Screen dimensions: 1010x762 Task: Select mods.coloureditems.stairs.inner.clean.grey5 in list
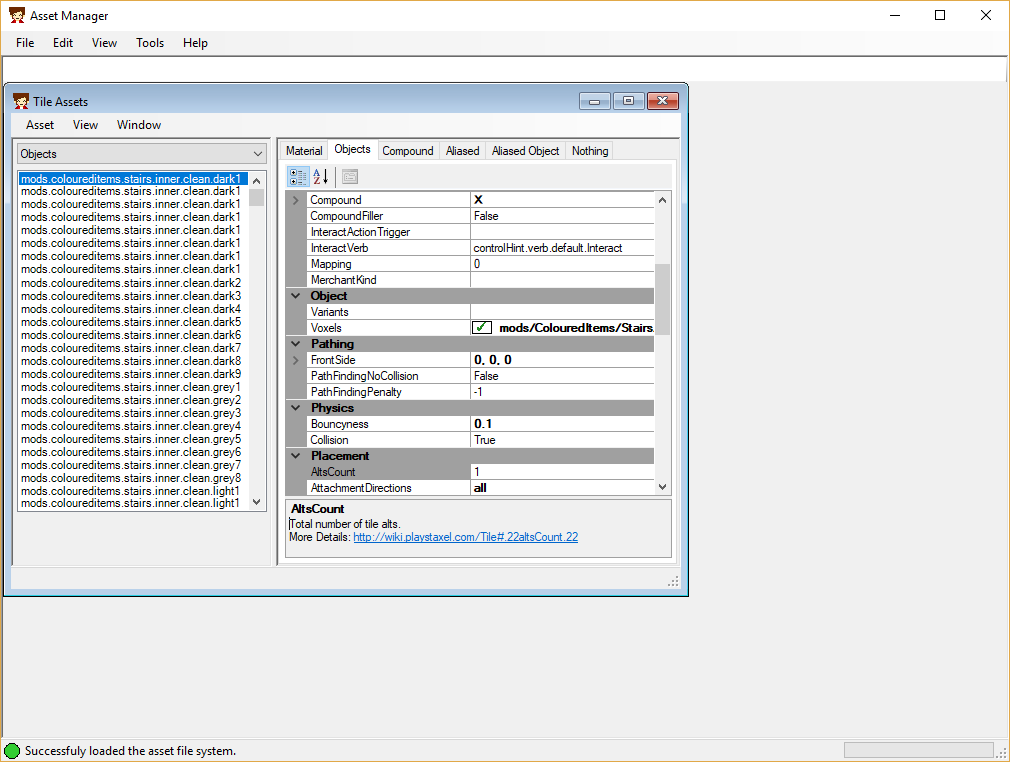click(x=131, y=439)
